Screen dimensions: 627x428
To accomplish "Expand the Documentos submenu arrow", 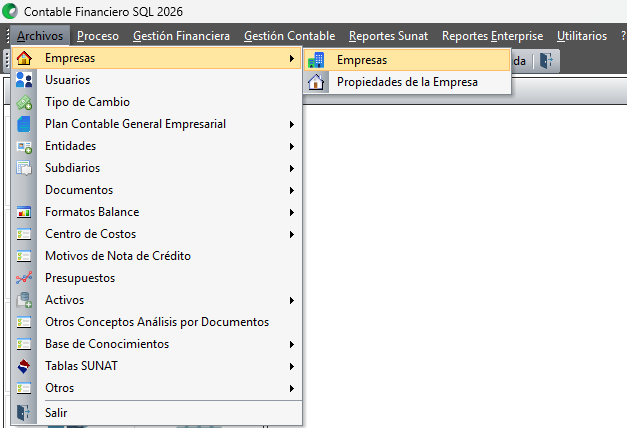I will point(292,190).
